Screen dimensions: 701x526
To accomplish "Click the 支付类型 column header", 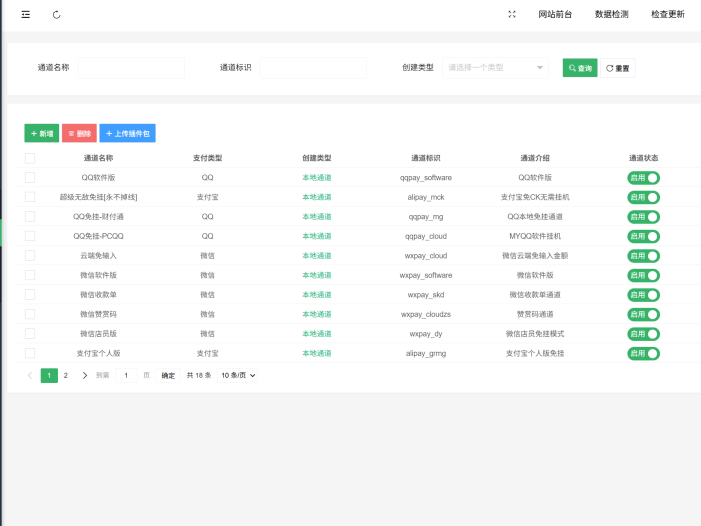I will tap(207, 158).
